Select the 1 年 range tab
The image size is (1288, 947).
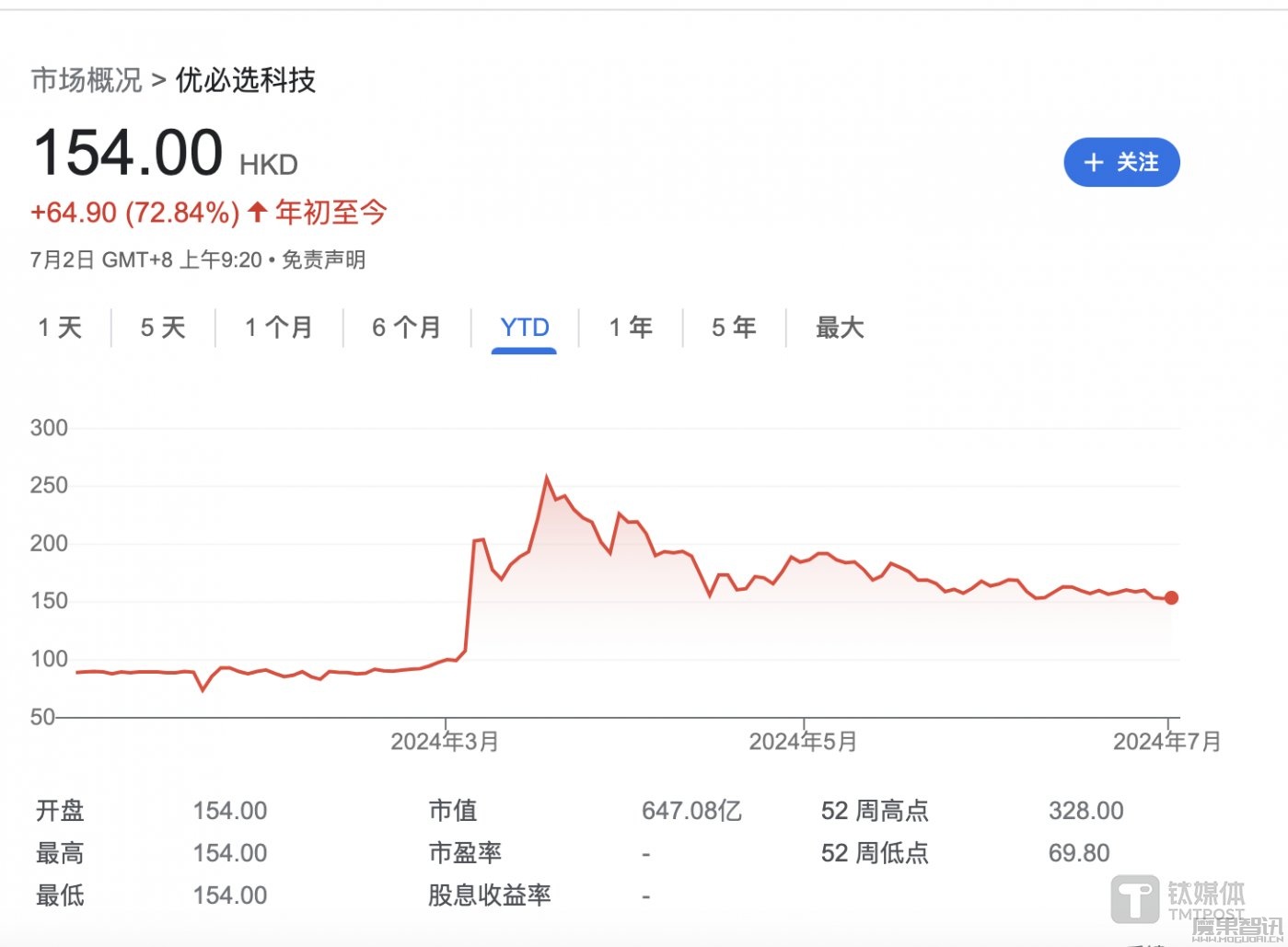tap(631, 328)
